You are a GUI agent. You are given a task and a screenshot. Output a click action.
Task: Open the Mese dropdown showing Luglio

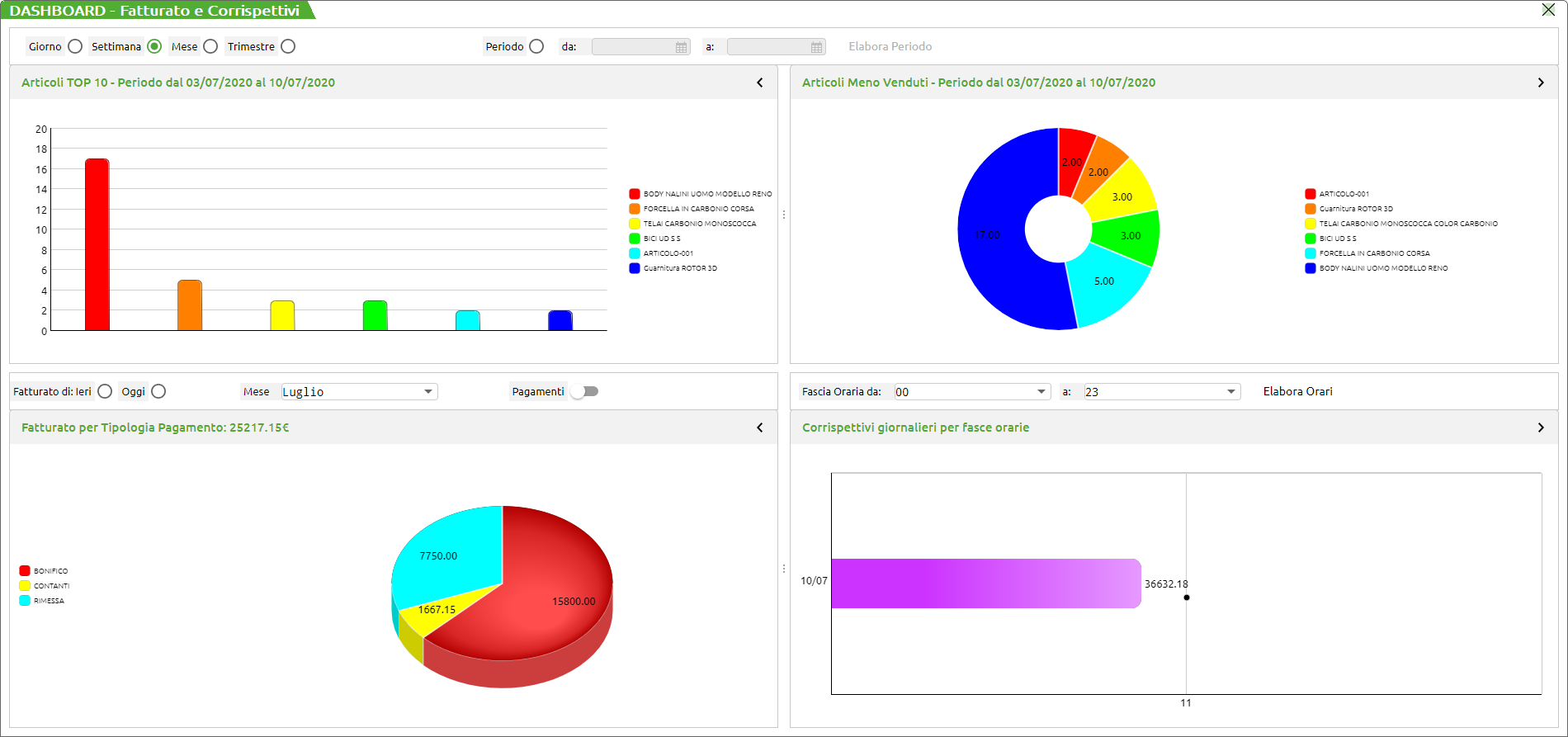coord(428,392)
